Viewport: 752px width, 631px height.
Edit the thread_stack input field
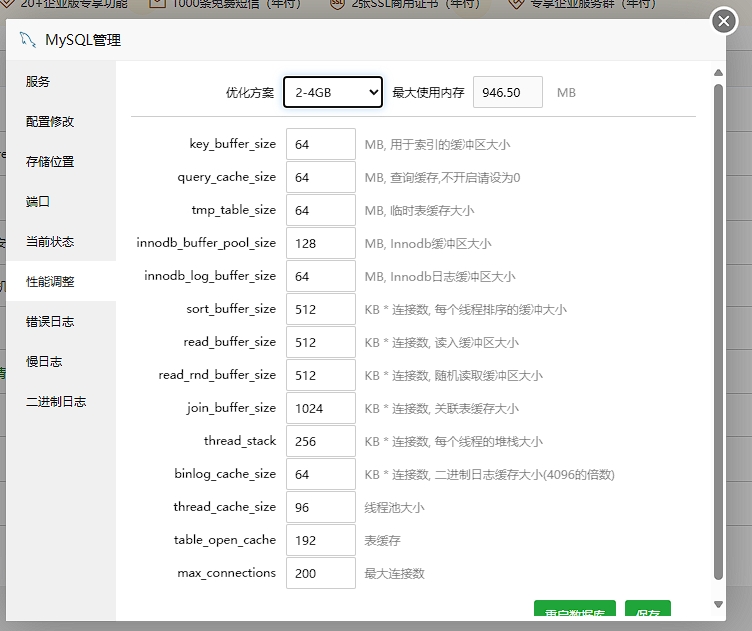(x=321, y=441)
